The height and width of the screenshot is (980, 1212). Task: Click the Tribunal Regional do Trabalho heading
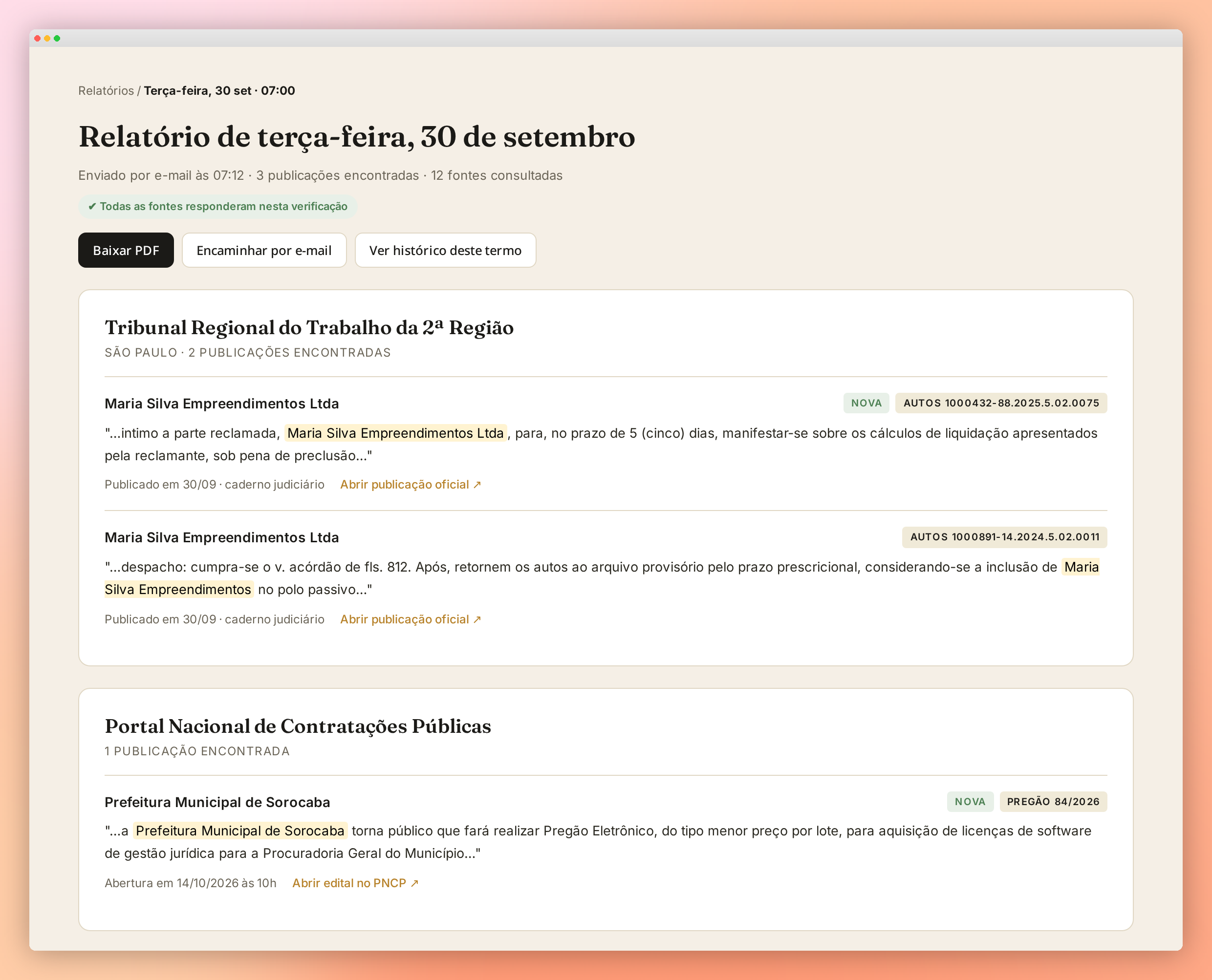[x=309, y=327]
